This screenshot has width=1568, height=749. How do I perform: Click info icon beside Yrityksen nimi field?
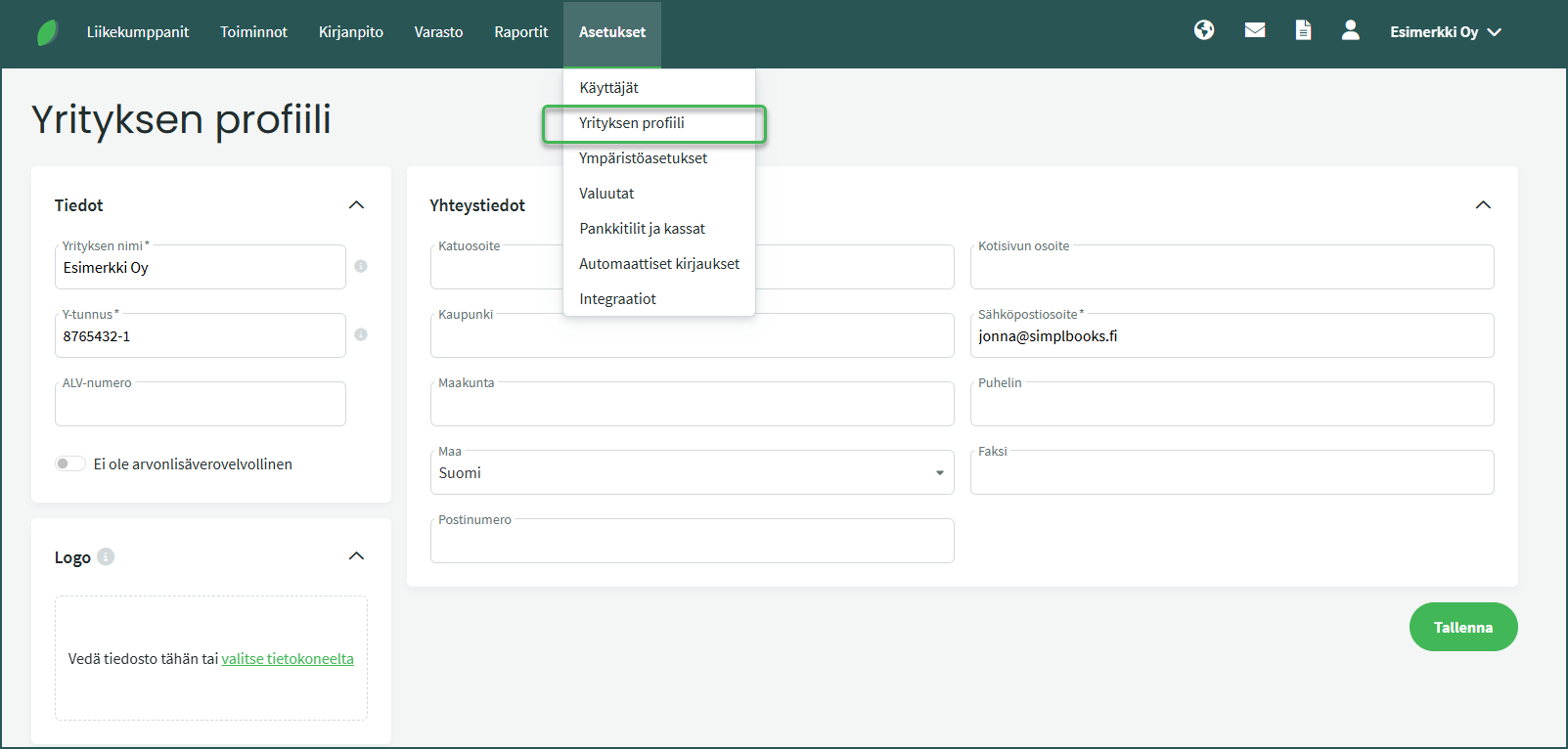coord(361,266)
